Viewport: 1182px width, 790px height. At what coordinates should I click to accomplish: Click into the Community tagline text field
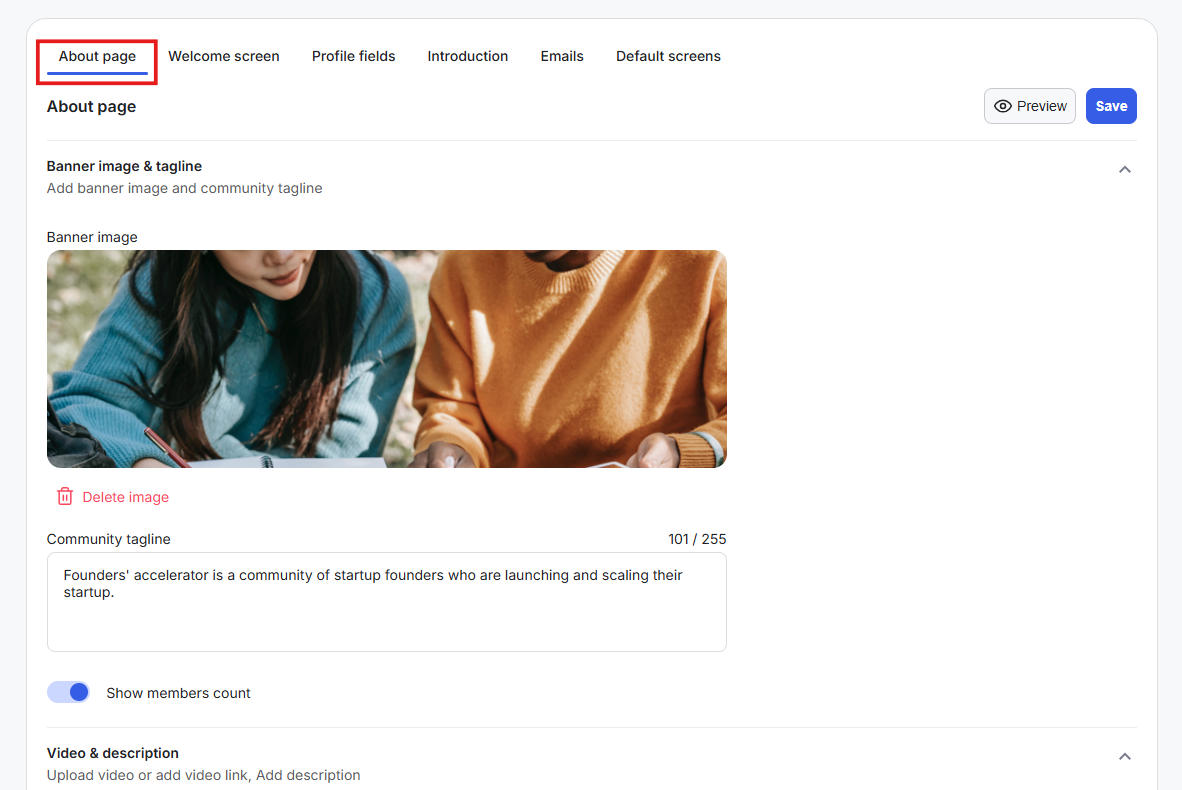click(387, 602)
